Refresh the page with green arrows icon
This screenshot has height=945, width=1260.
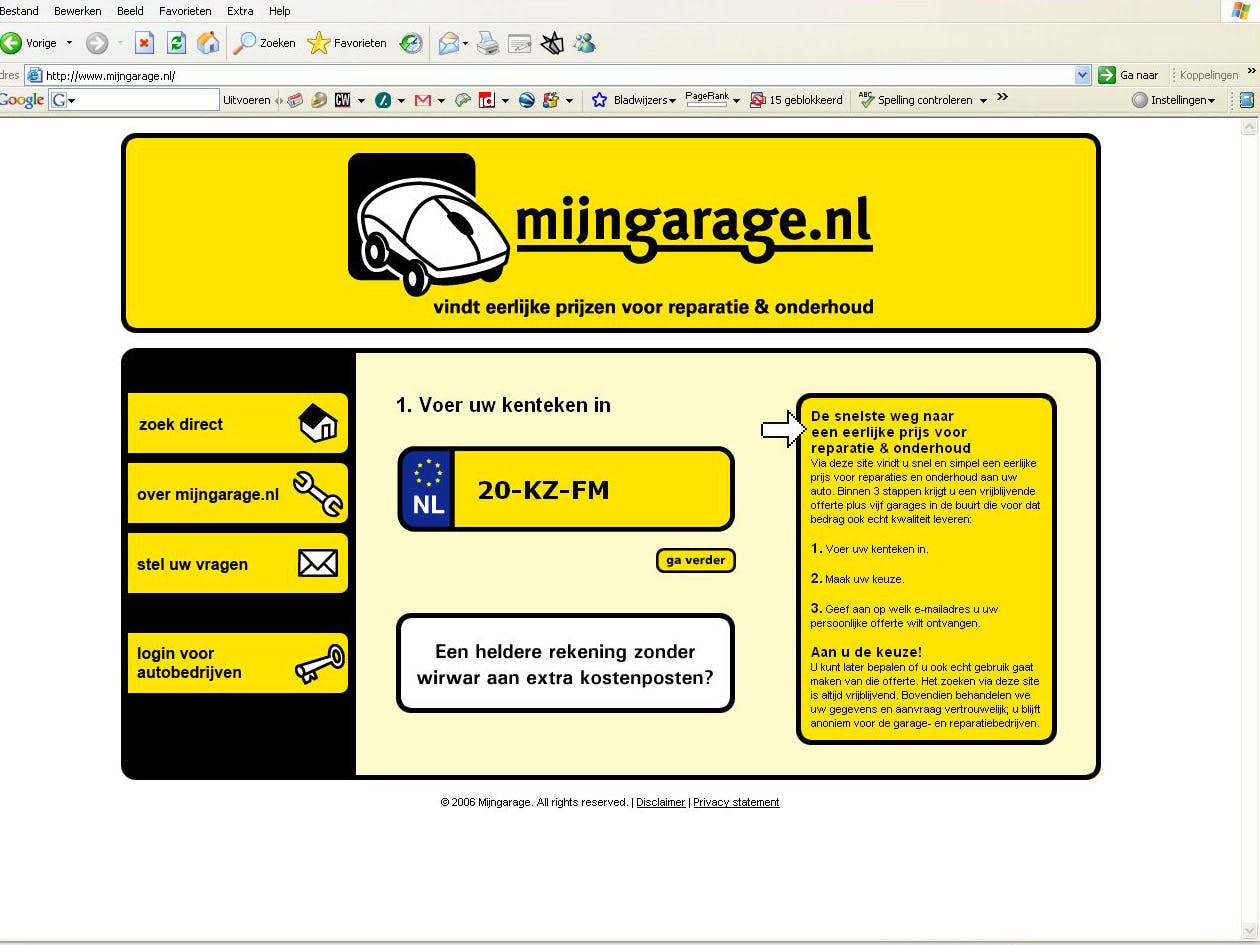tap(176, 43)
